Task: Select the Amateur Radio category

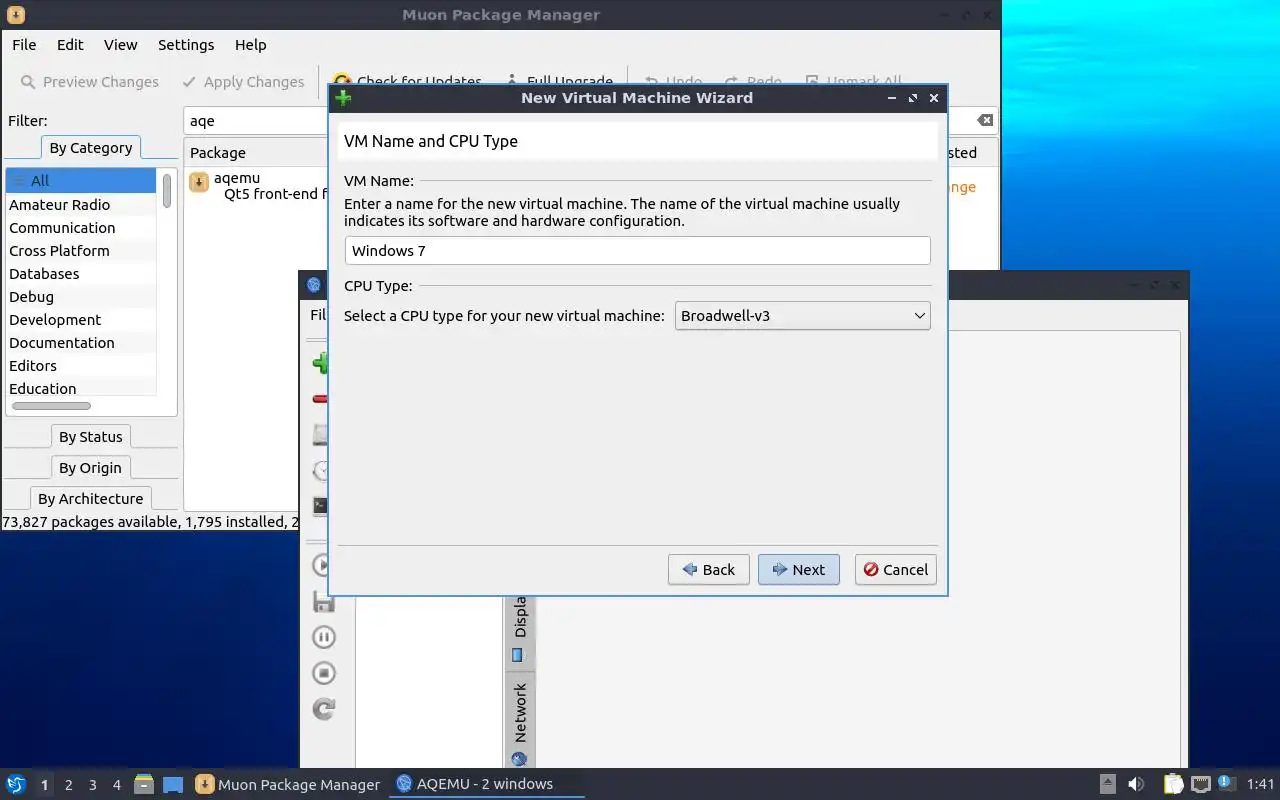Action: [81, 205]
